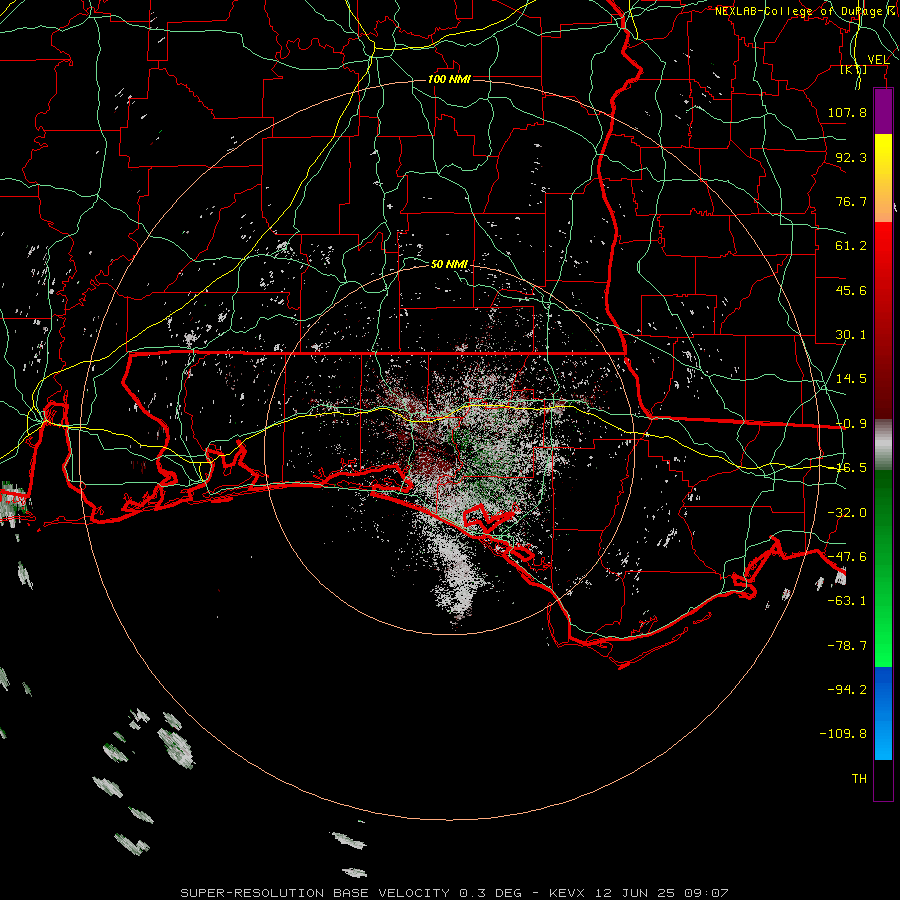900x900 pixels.
Task: Select the 107.8 velocity scale value
Action: (x=847, y=112)
